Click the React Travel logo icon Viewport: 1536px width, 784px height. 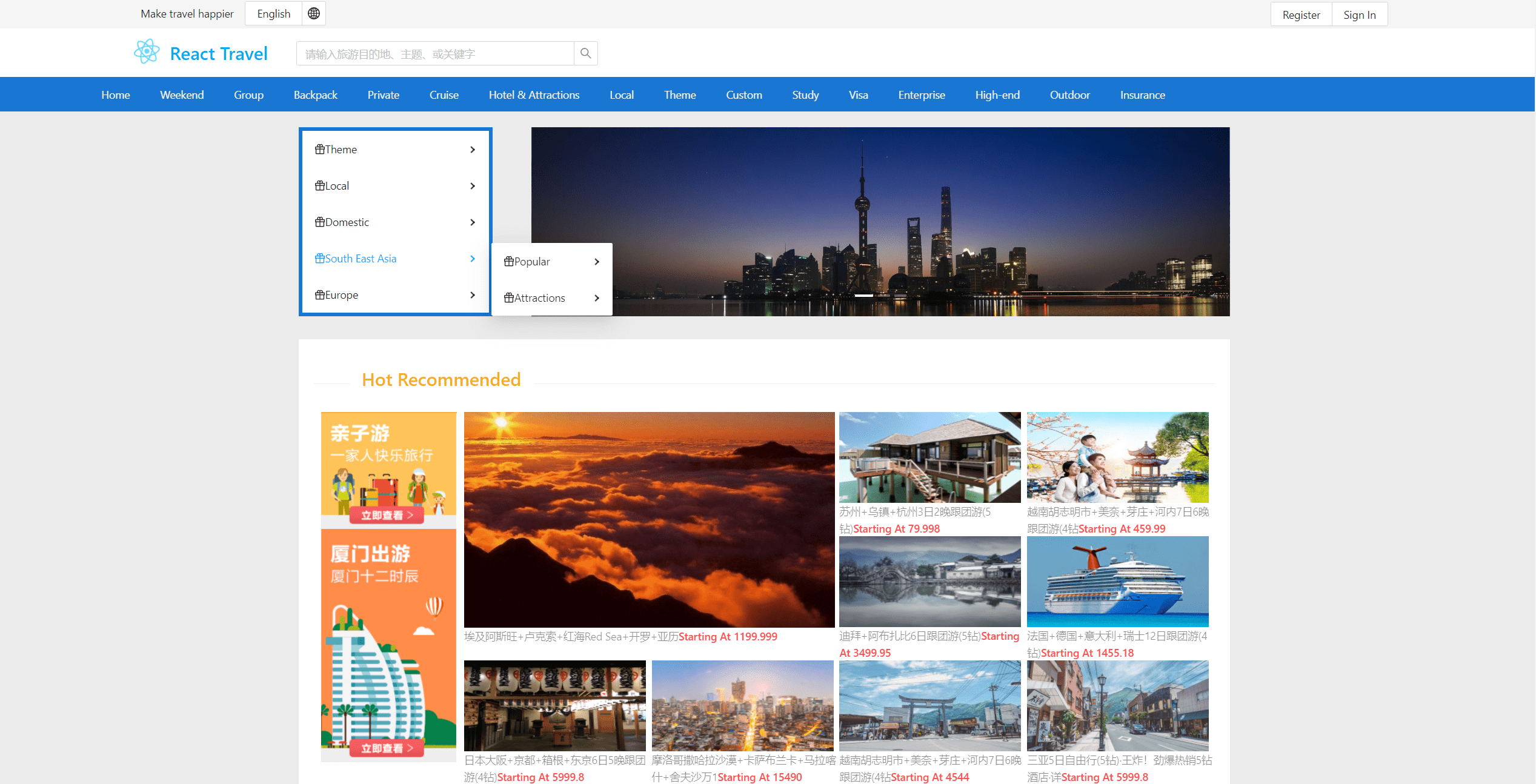(146, 52)
